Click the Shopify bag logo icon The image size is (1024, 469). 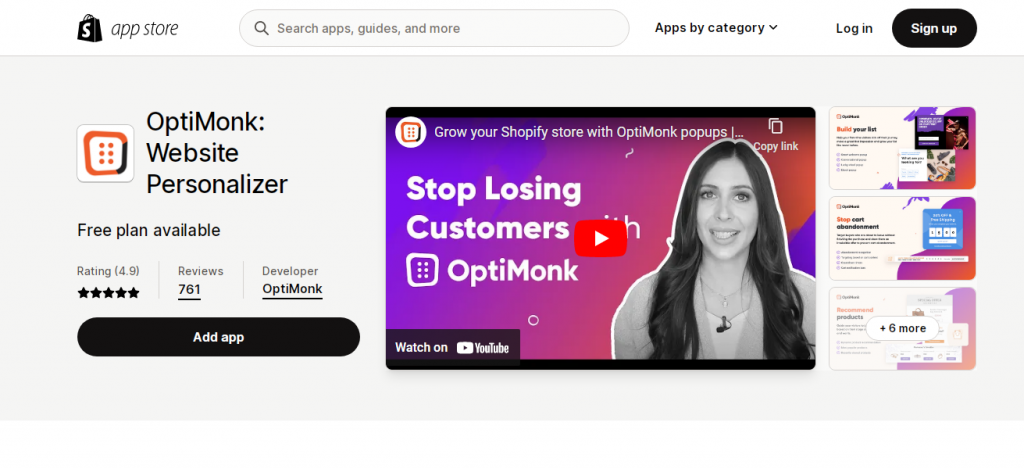tap(89, 28)
